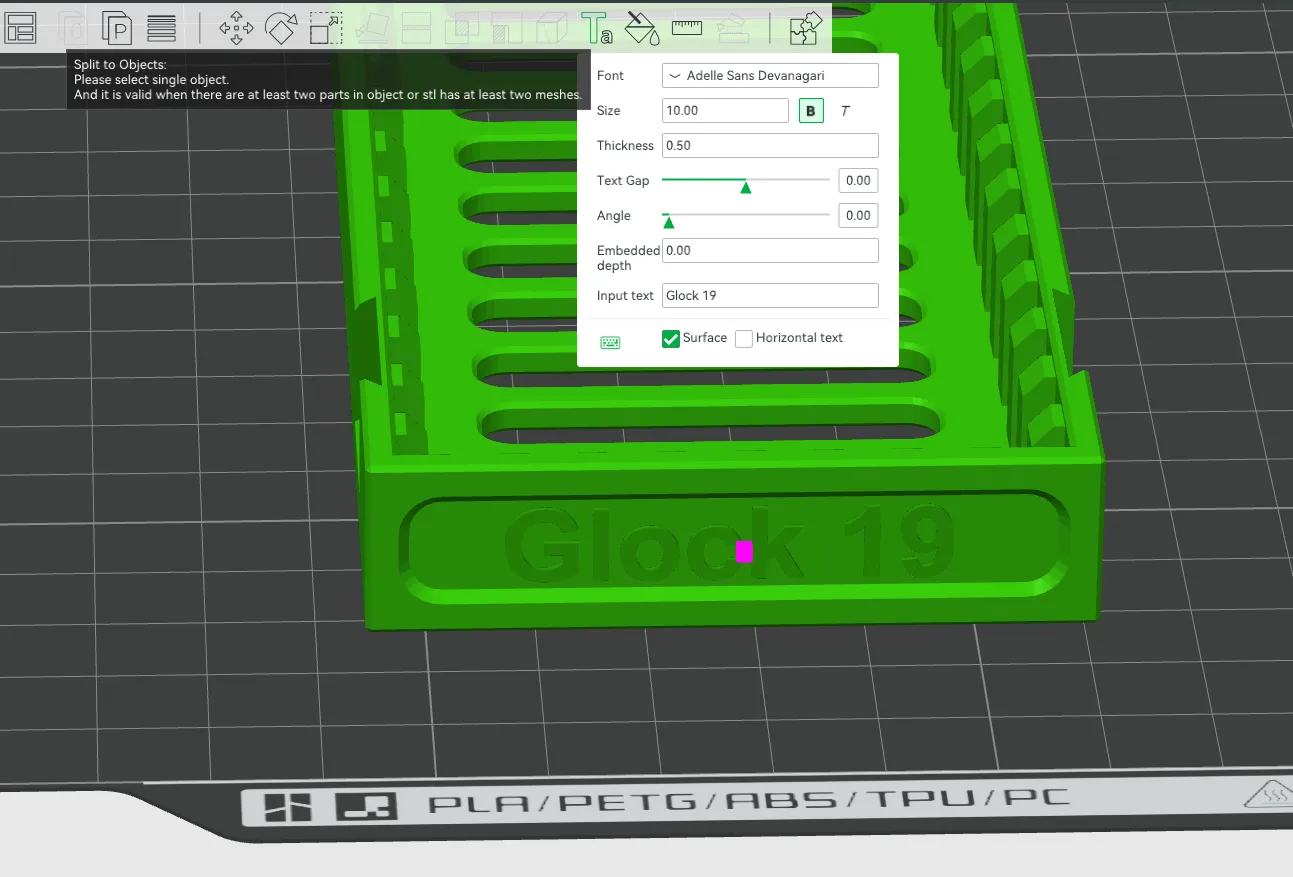Select the Lay on face tool
The height and width of the screenshot is (877, 1293).
373,28
